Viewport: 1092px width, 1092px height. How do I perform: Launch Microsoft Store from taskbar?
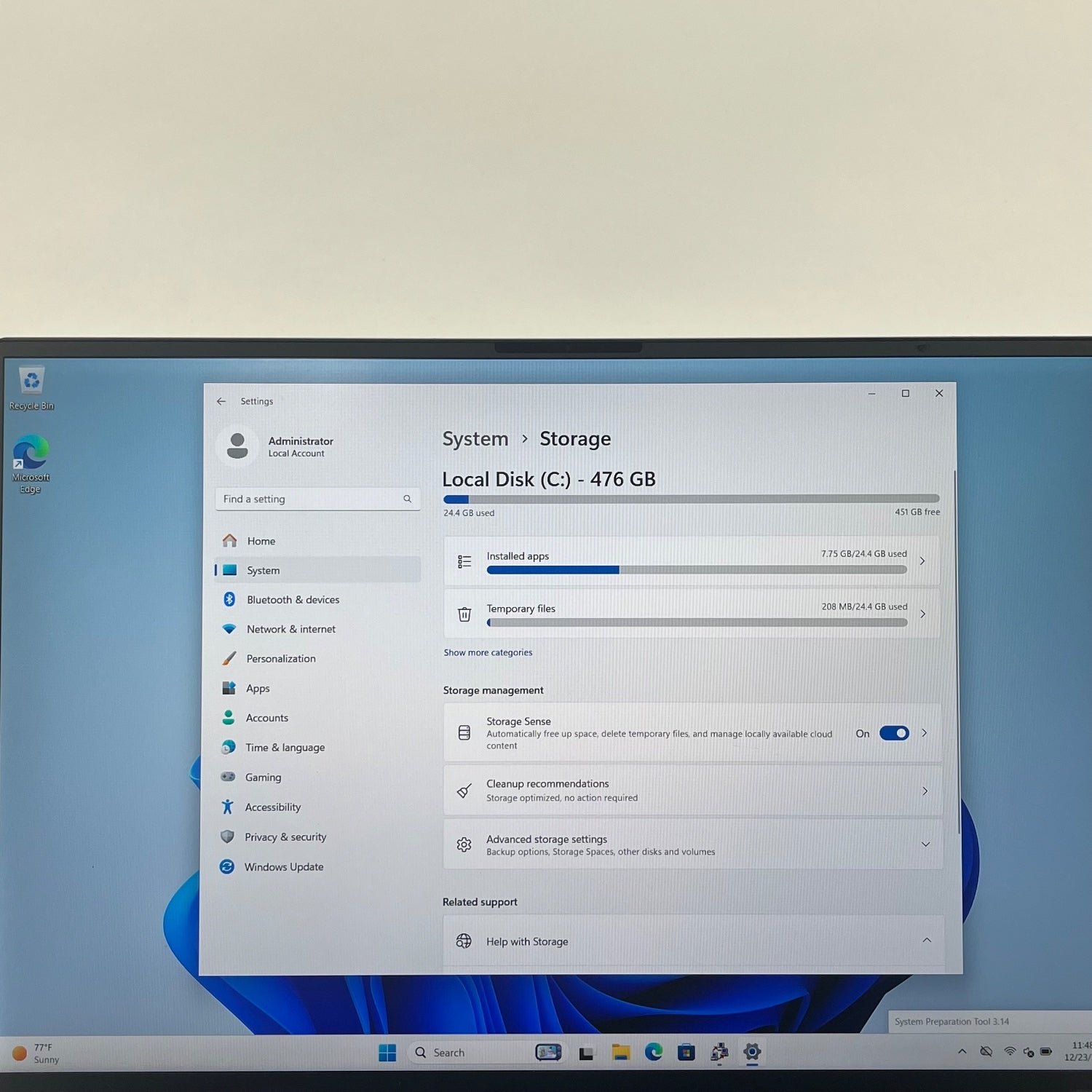(x=686, y=1053)
